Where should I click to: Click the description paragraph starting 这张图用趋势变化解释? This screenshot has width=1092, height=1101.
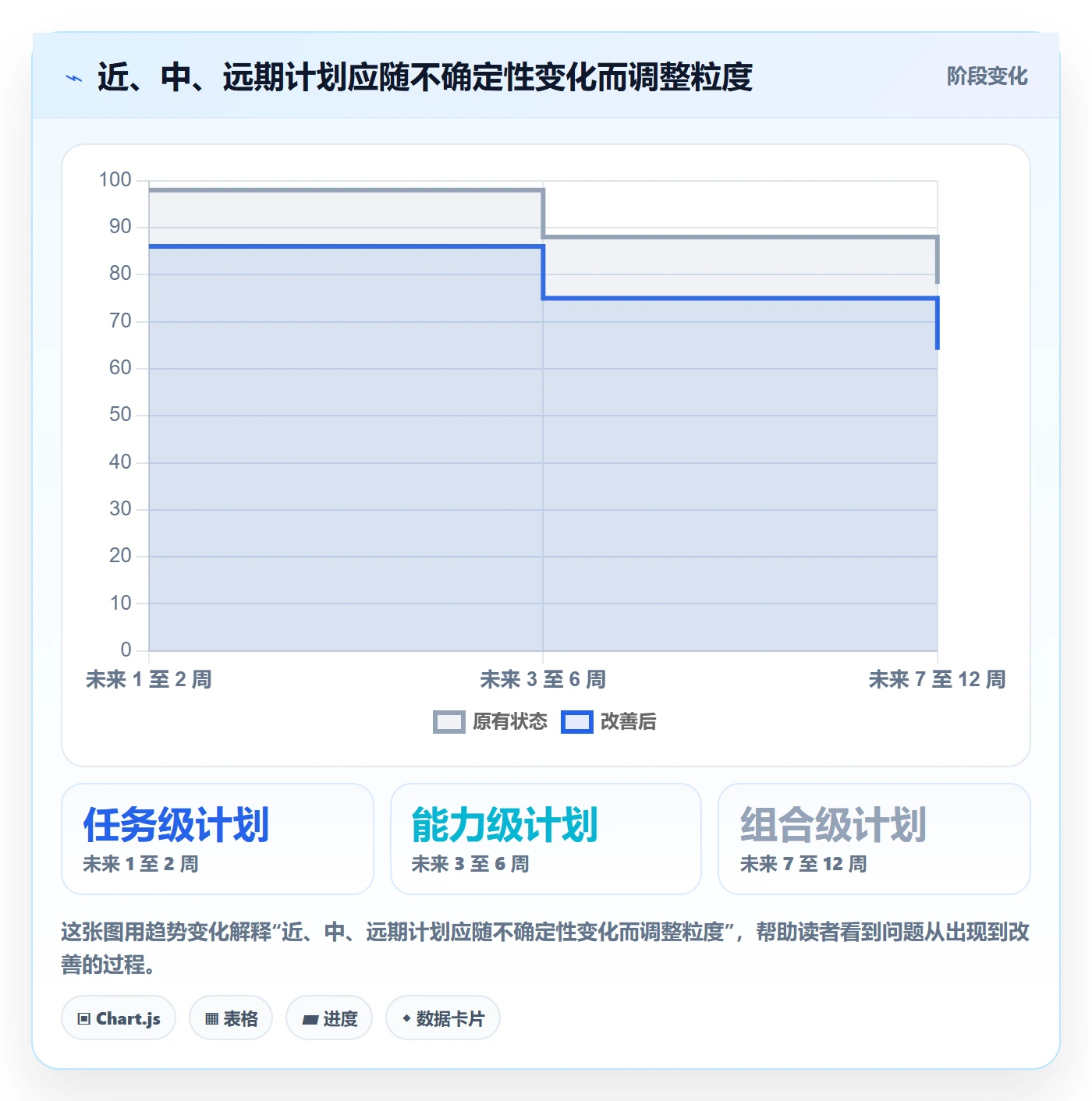click(545, 948)
